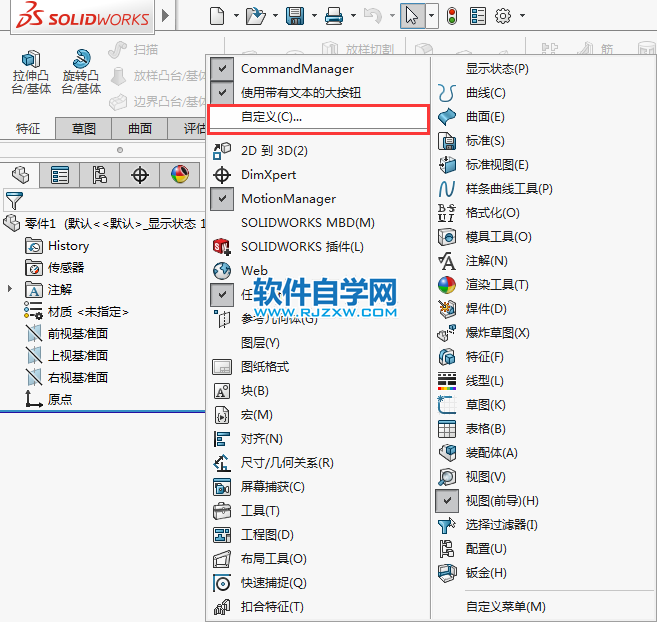Viewport: 657px width, 622px height.
Task: Click the Rebuild traffic light icon
Action: click(x=452, y=16)
